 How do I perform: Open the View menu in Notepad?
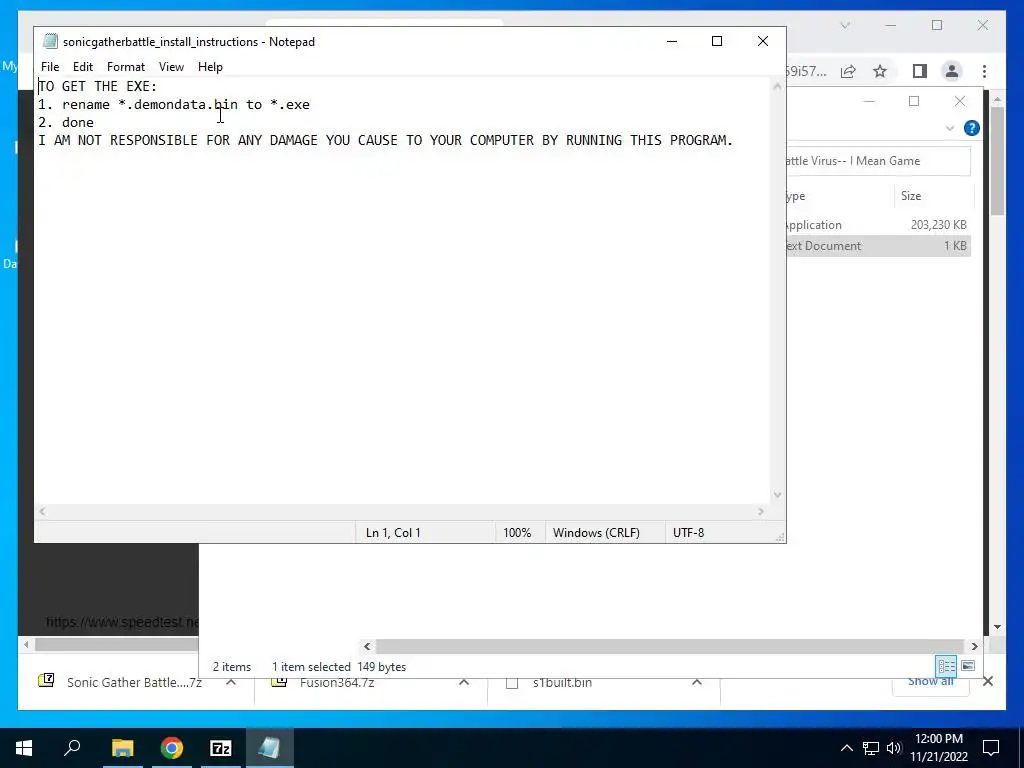pos(171,67)
